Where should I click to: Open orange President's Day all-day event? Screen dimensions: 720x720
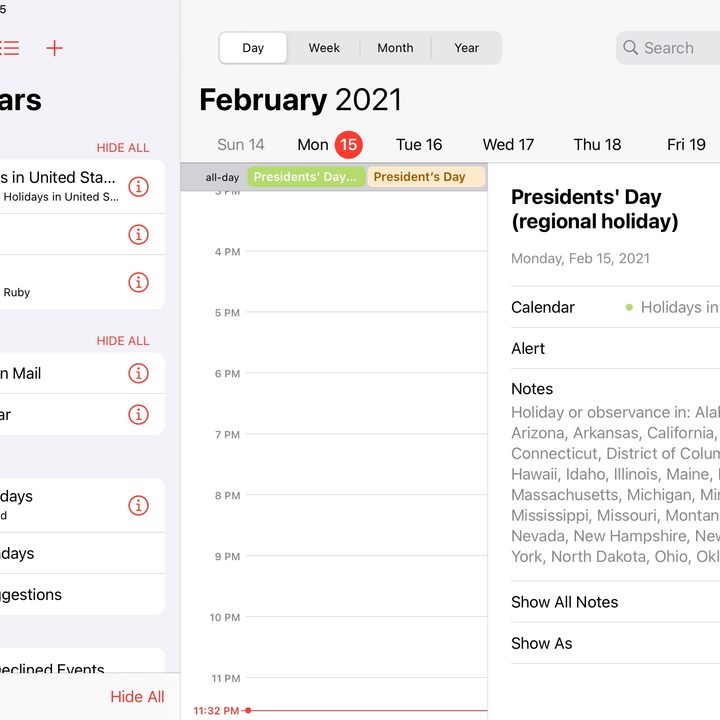[x=426, y=177]
